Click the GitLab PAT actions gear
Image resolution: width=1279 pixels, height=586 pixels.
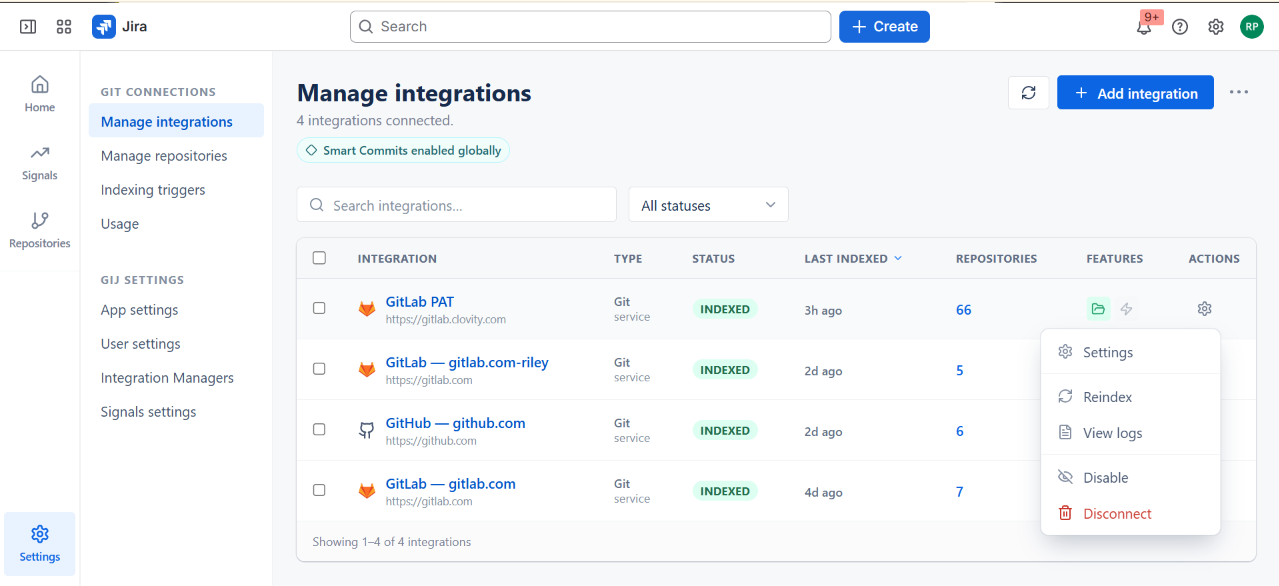coord(1204,309)
